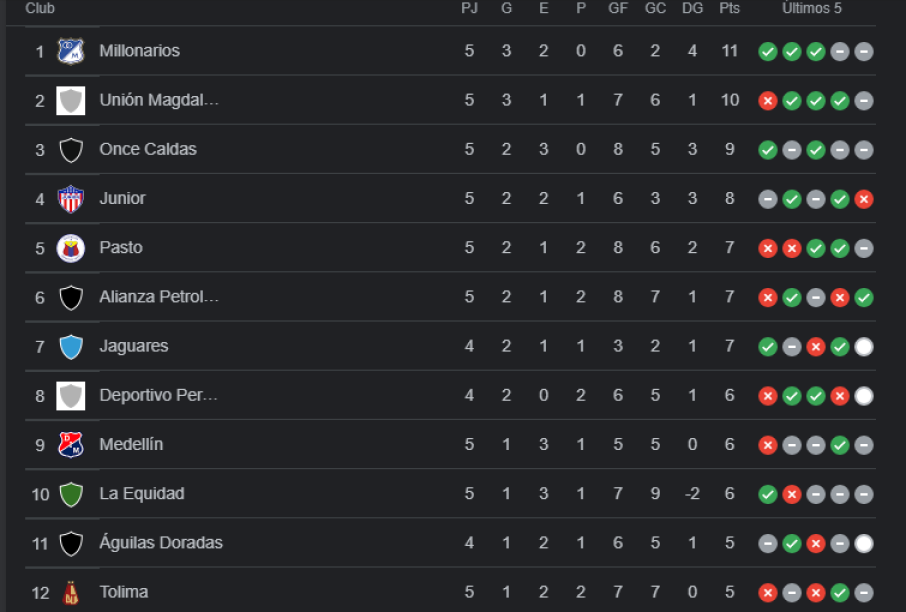Click the Club column header

(40, 9)
